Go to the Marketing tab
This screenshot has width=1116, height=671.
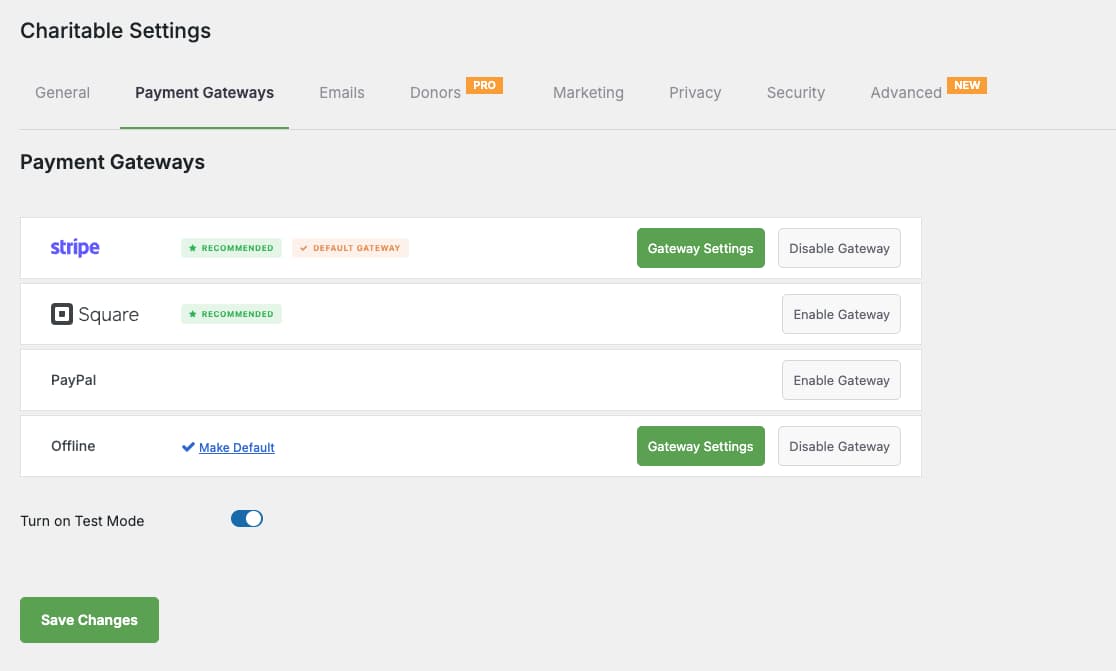tap(588, 93)
